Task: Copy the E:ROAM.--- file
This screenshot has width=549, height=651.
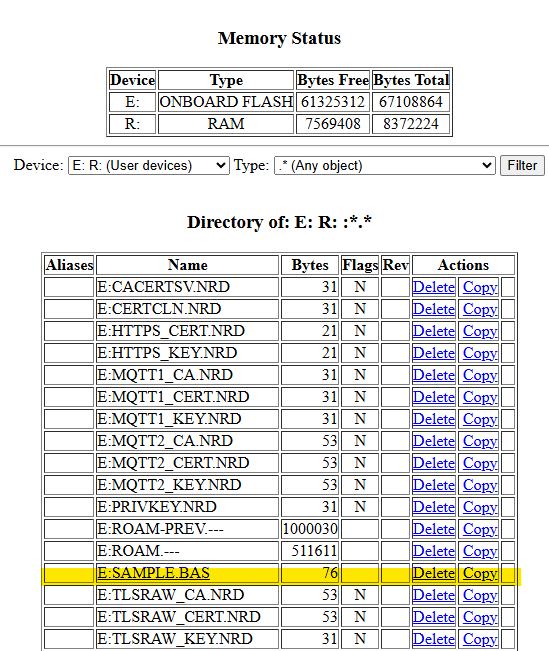Action: (480, 551)
